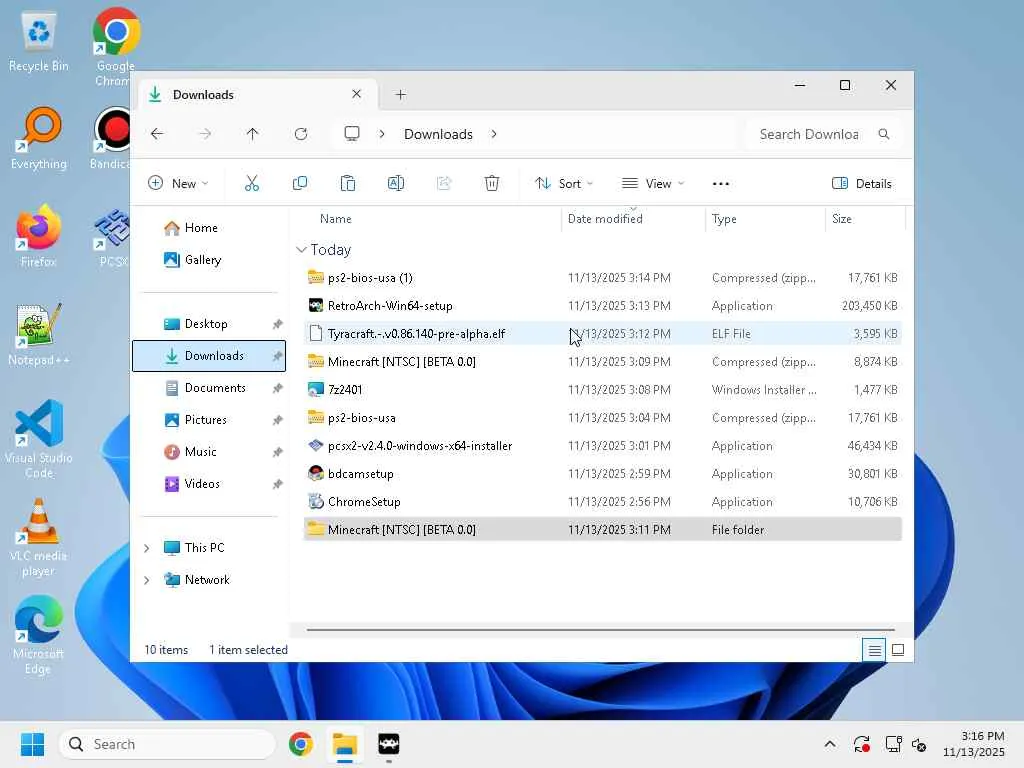Go back with the left arrow
1024x768 pixels.
click(x=157, y=134)
